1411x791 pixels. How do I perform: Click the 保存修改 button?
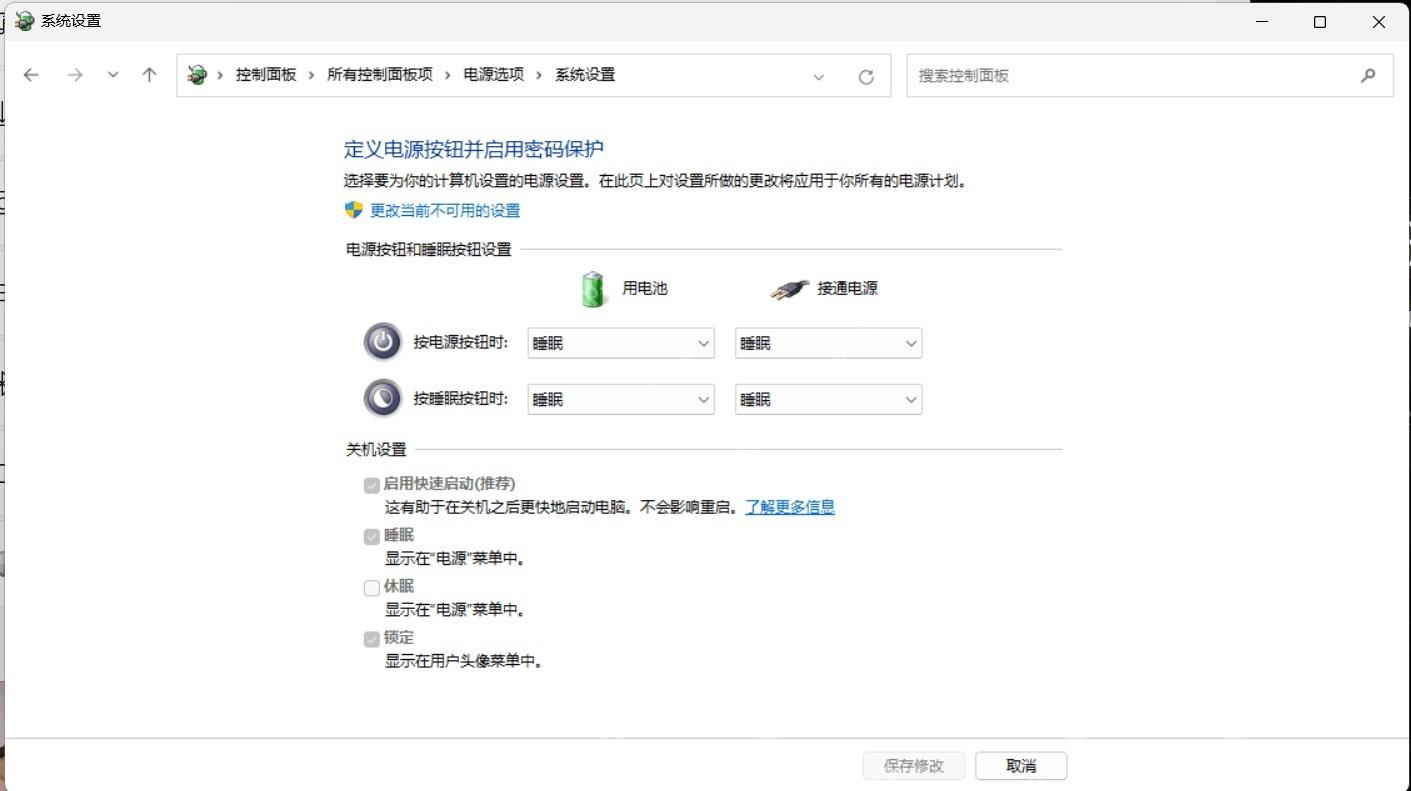914,766
